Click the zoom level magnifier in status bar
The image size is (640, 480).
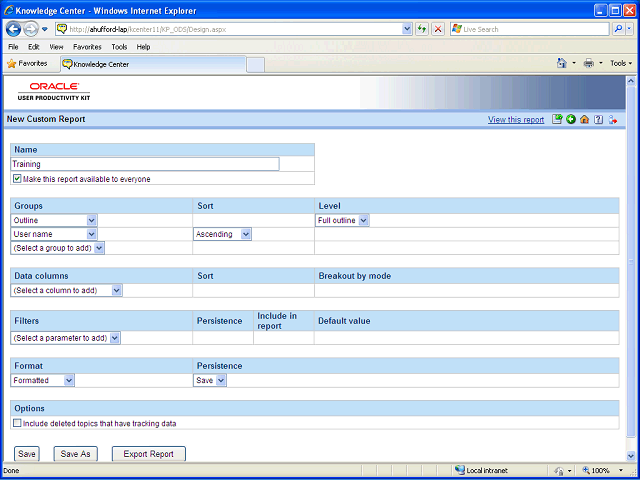point(586,471)
